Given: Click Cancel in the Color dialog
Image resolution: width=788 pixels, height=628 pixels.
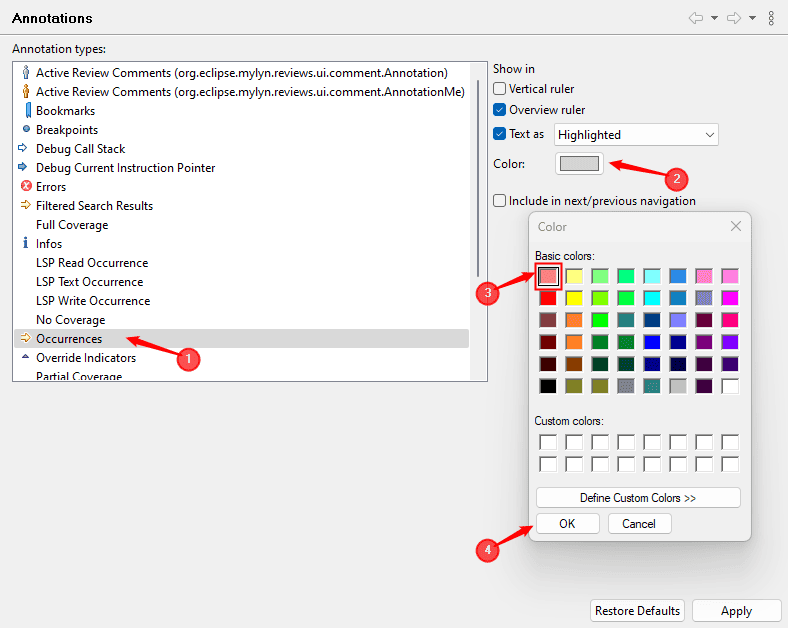Looking at the screenshot, I should (x=639, y=524).
